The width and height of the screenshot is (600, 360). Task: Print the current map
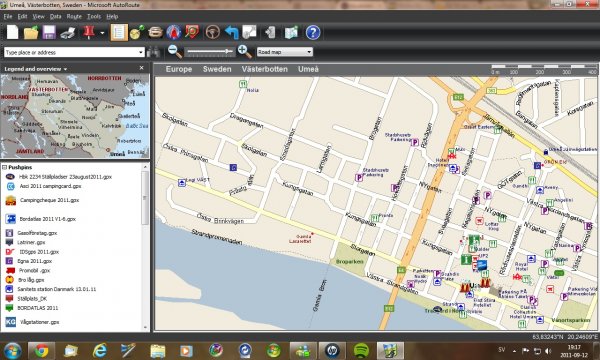pos(68,33)
